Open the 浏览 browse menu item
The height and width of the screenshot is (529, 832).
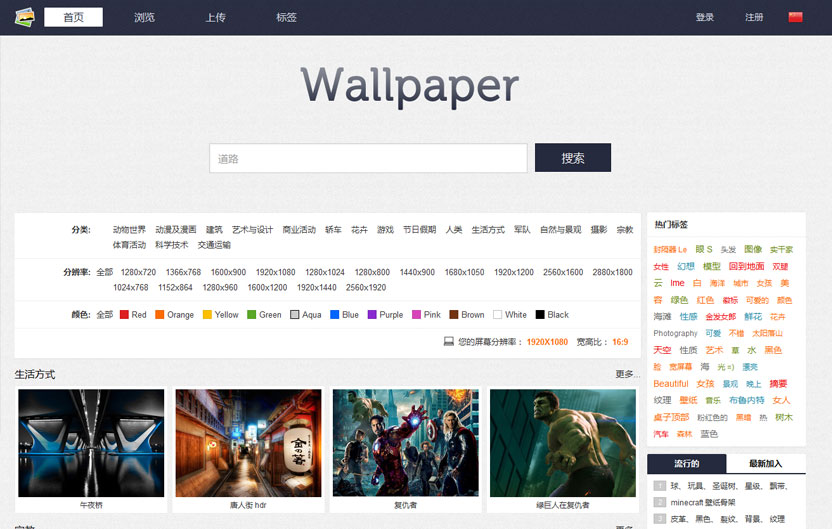144,18
